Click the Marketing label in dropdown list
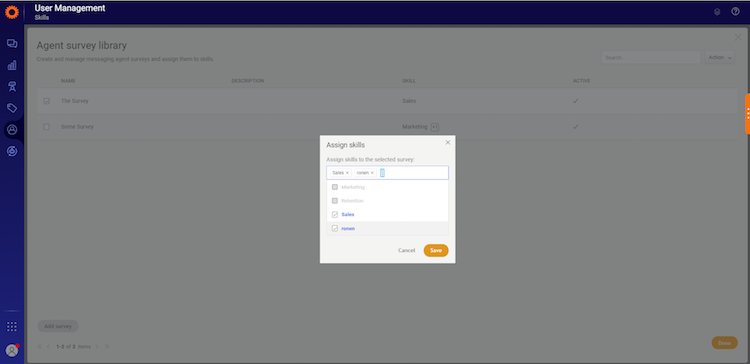The height and width of the screenshot is (364, 750). (x=353, y=187)
